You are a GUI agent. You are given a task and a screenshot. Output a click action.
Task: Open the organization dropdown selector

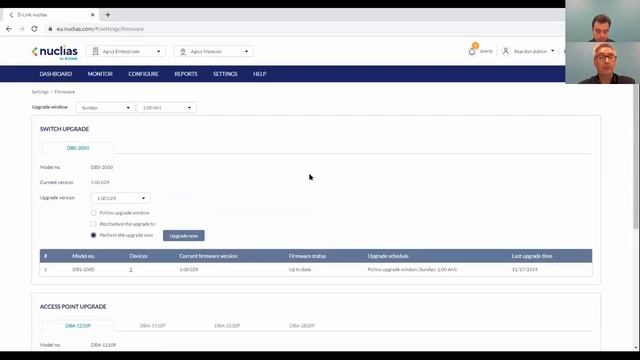(126, 51)
